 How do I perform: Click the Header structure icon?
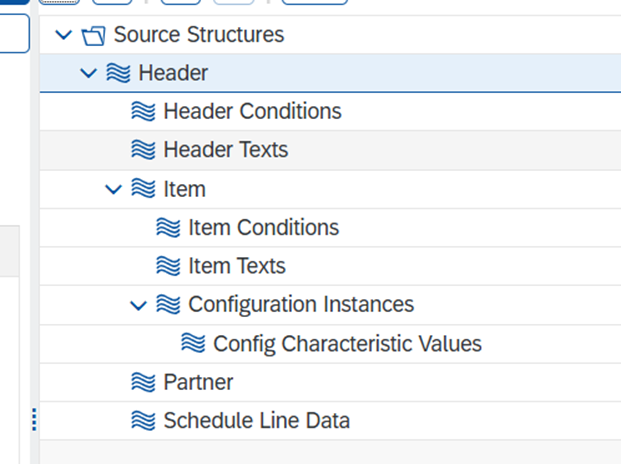pos(118,73)
